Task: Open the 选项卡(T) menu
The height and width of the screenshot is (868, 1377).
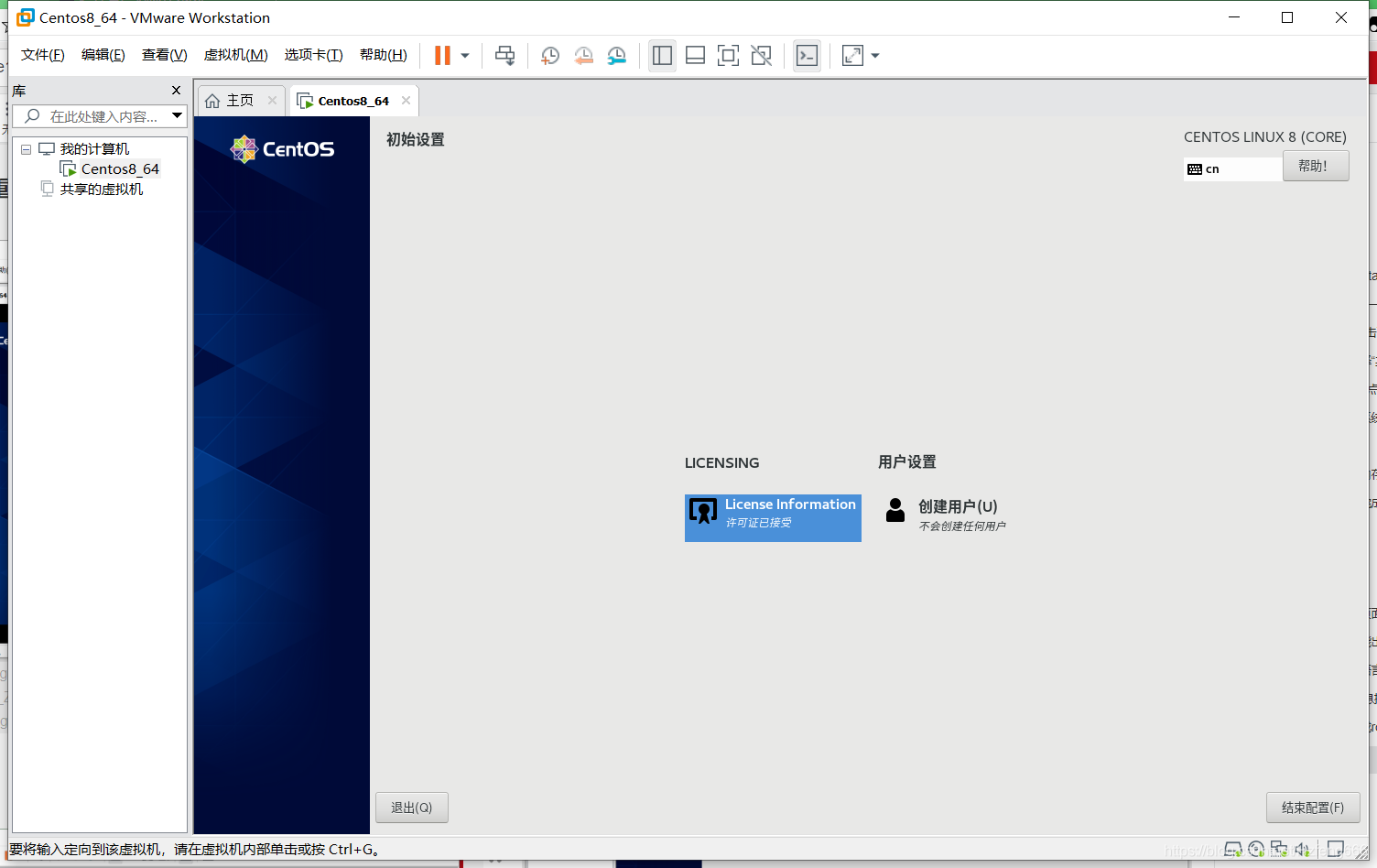Action: click(313, 55)
